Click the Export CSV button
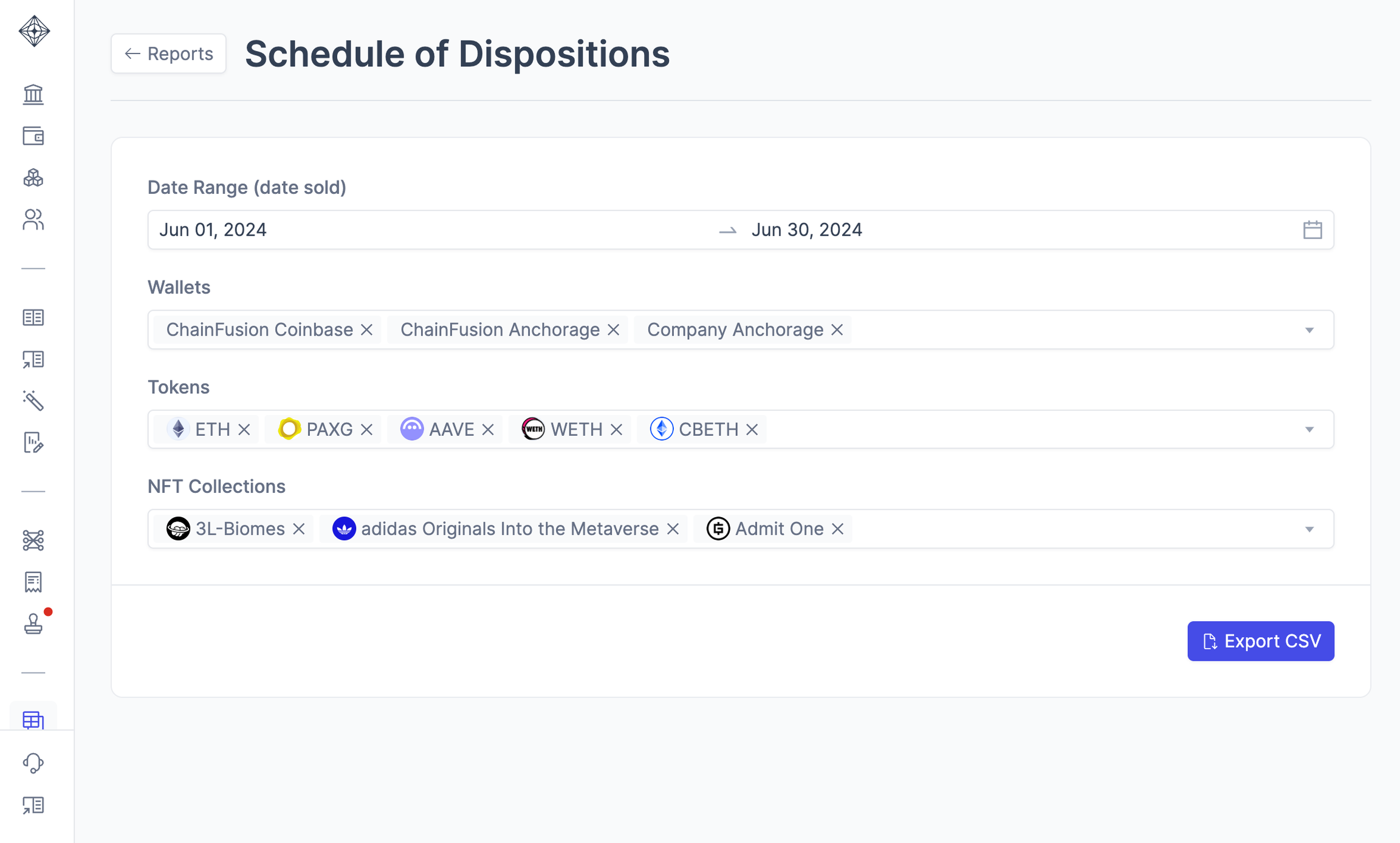This screenshot has height=843, width=1400. pyautogui.click(x=1260, y=641)
